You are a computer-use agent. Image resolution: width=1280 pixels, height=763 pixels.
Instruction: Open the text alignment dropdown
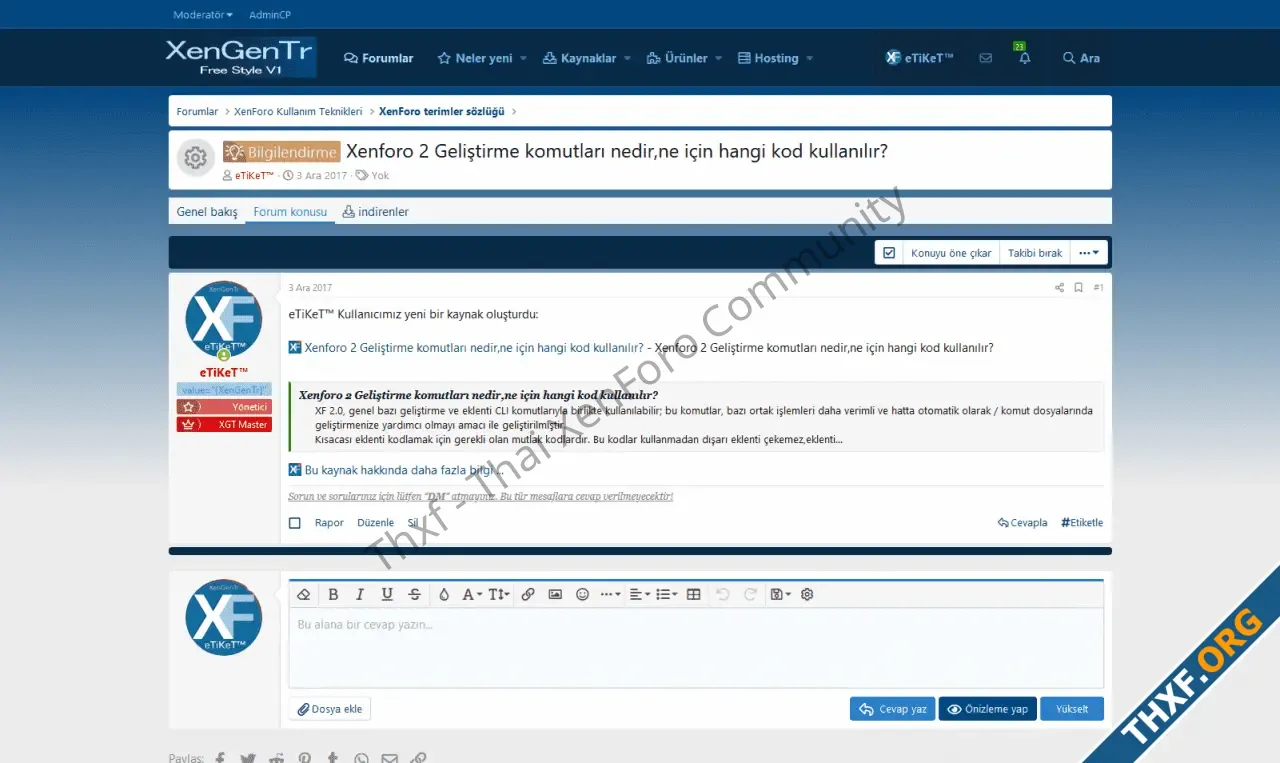coord(639,594)
